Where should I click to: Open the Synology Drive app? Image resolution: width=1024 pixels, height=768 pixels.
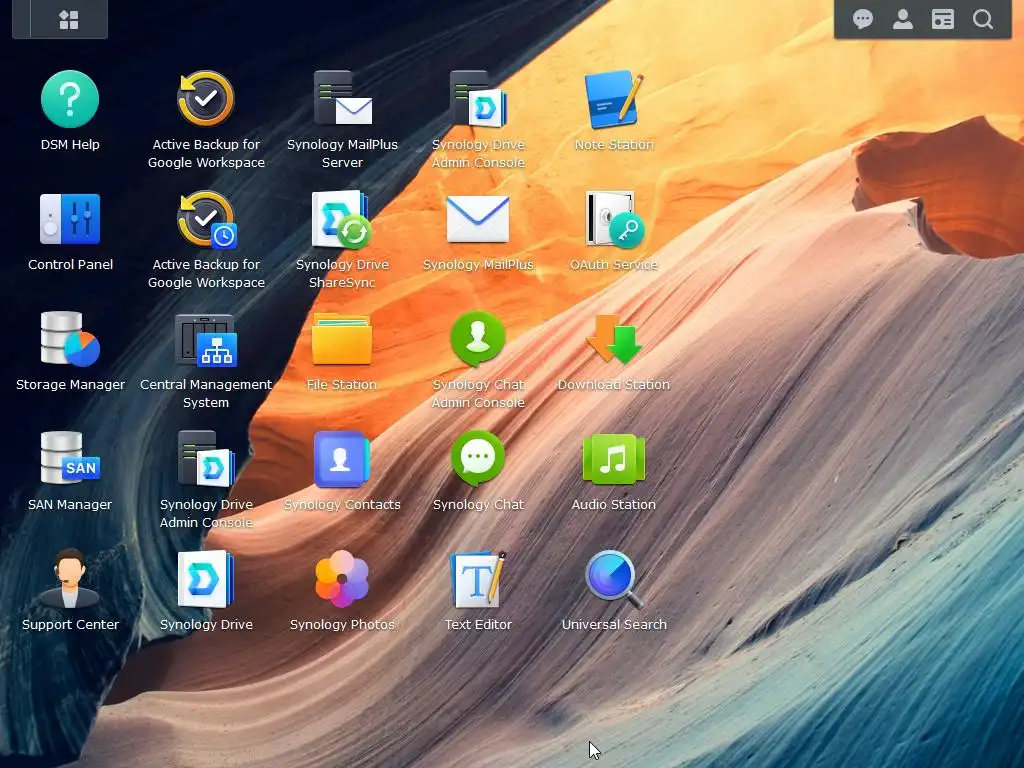pyautogui.click(x=206, y=579)
